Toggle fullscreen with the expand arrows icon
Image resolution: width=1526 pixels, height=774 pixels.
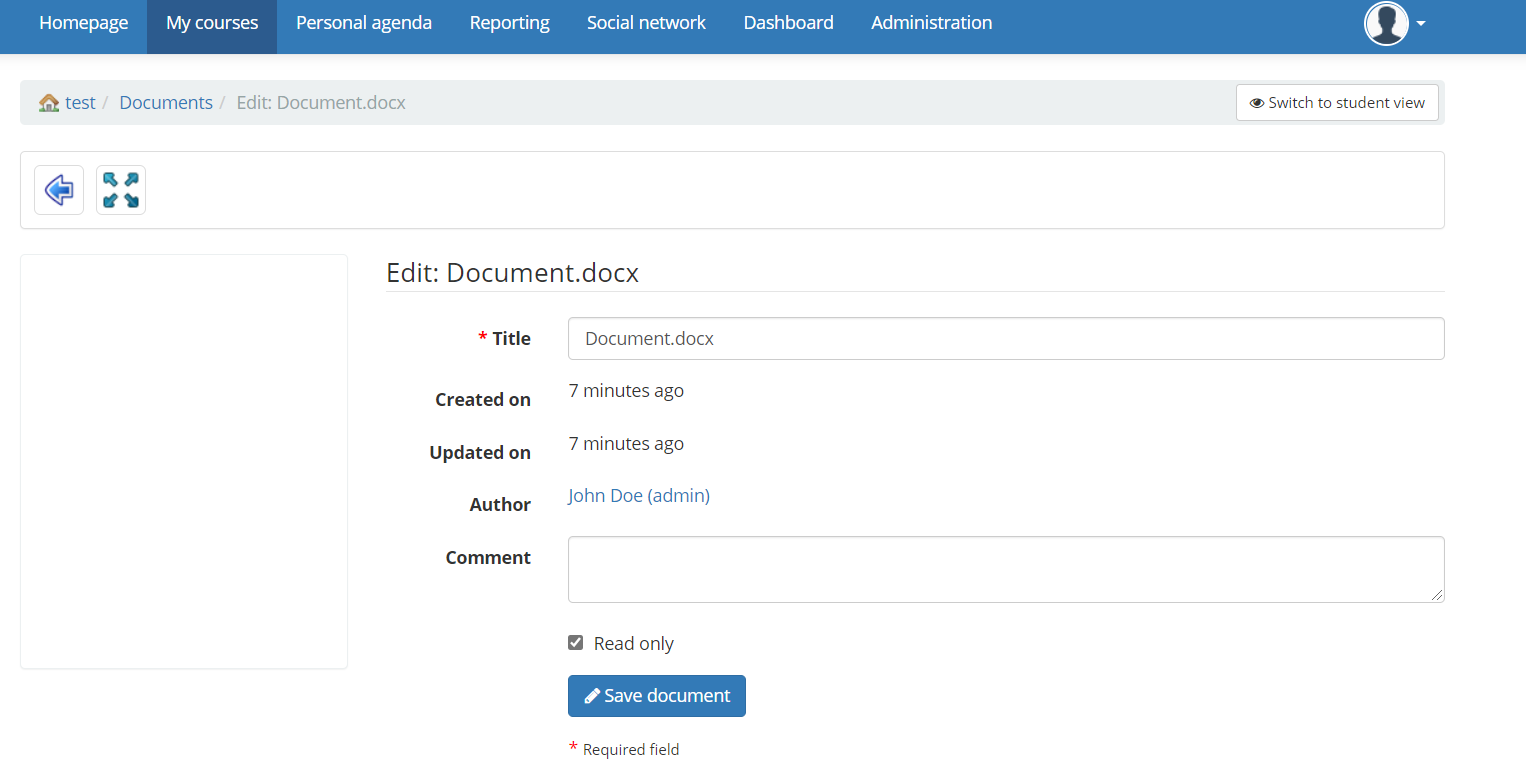[121, 190]
